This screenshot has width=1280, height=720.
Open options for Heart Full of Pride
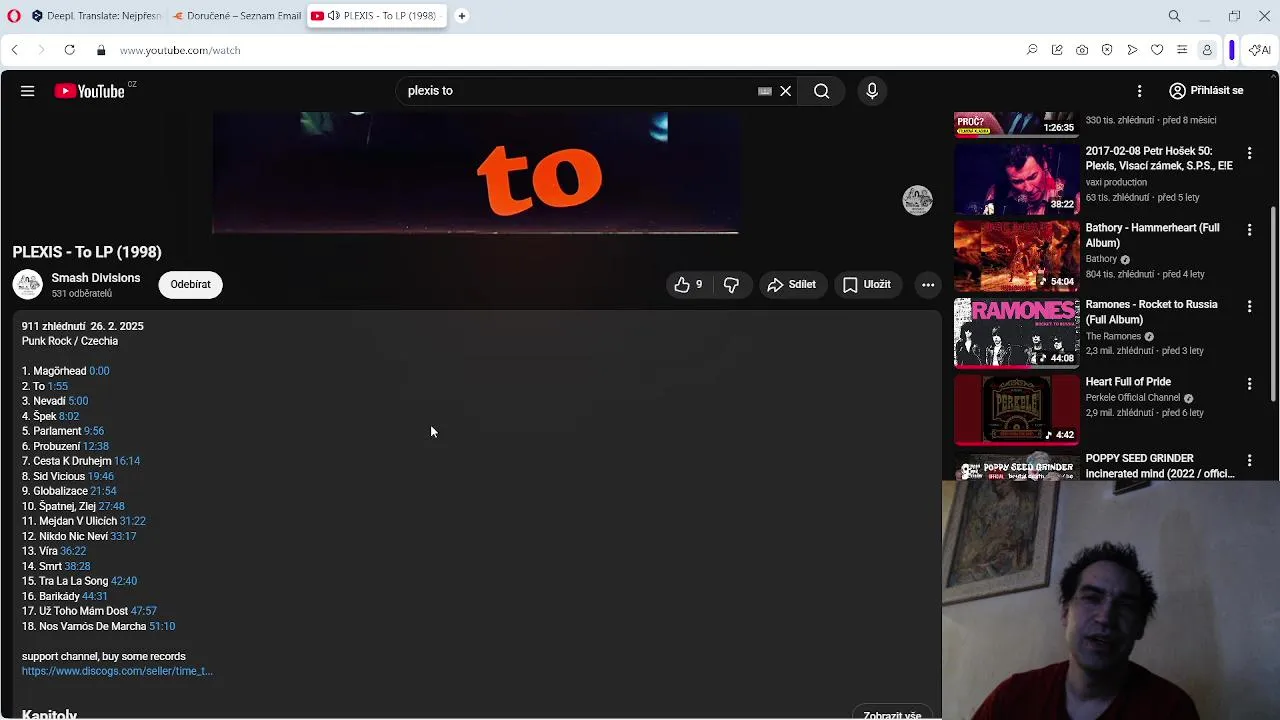[x=1249, y=384]
